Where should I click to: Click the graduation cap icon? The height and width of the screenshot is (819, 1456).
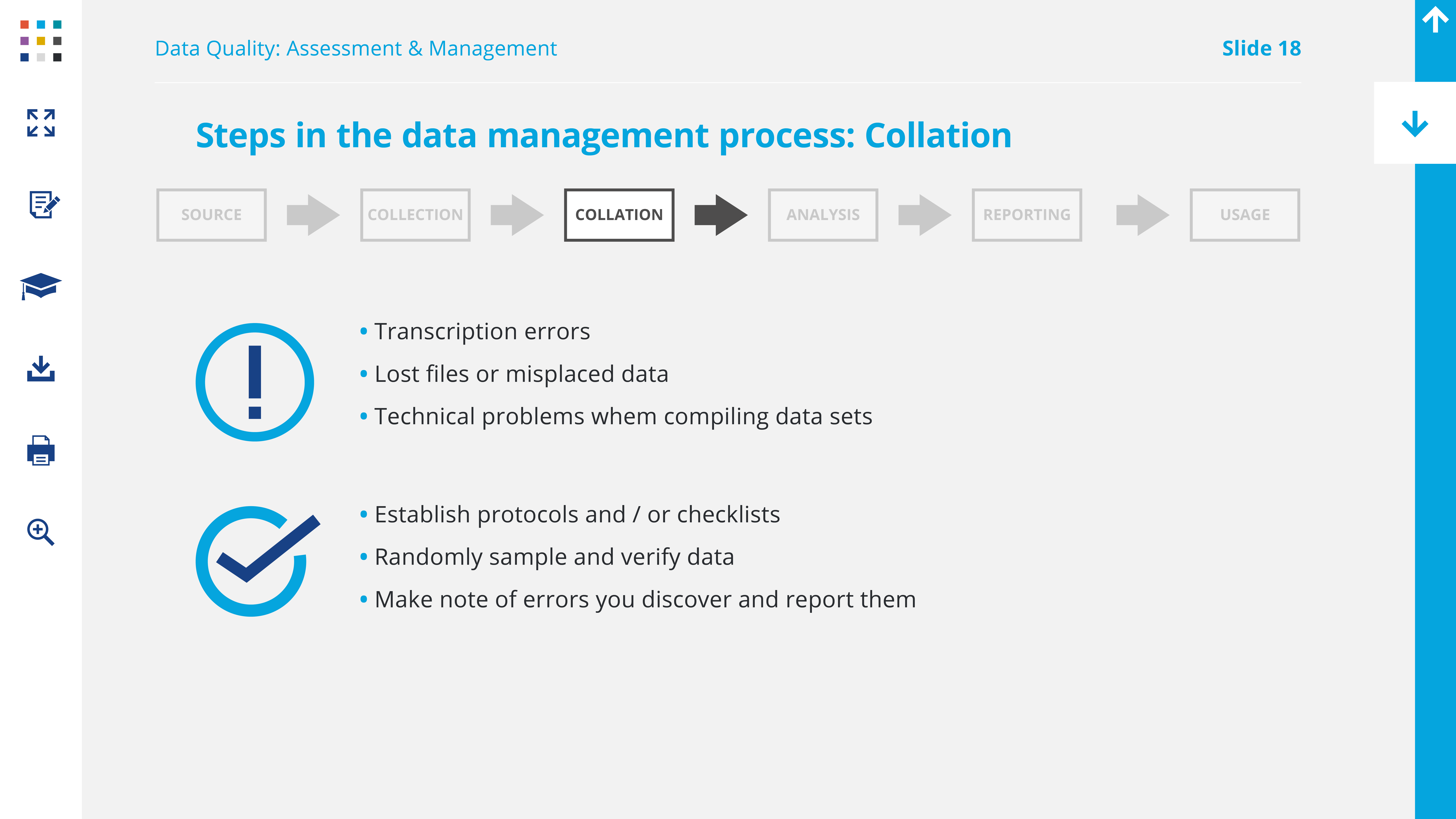point(41,286)
